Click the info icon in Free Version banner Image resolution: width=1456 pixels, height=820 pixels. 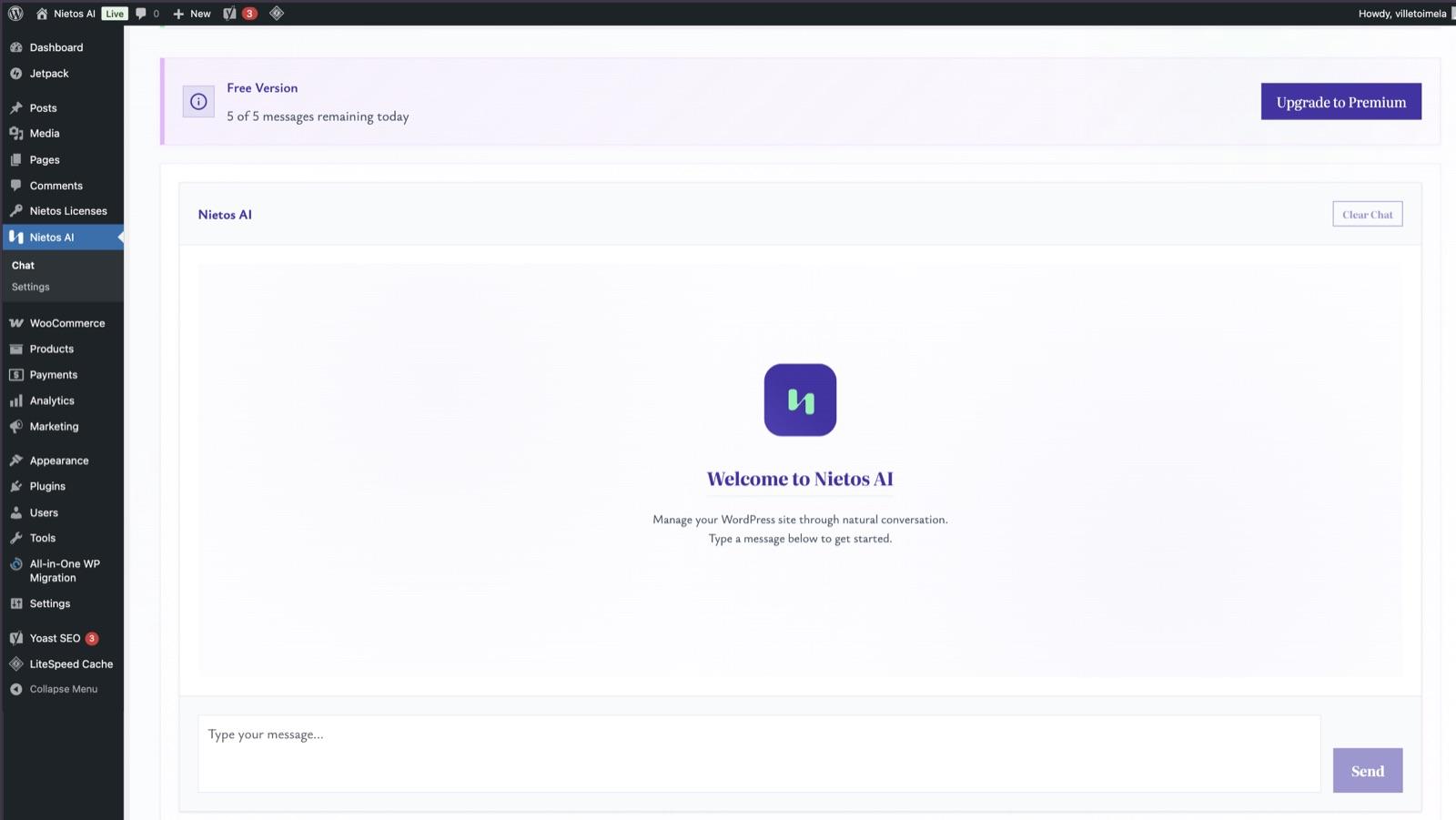[198, 102]
